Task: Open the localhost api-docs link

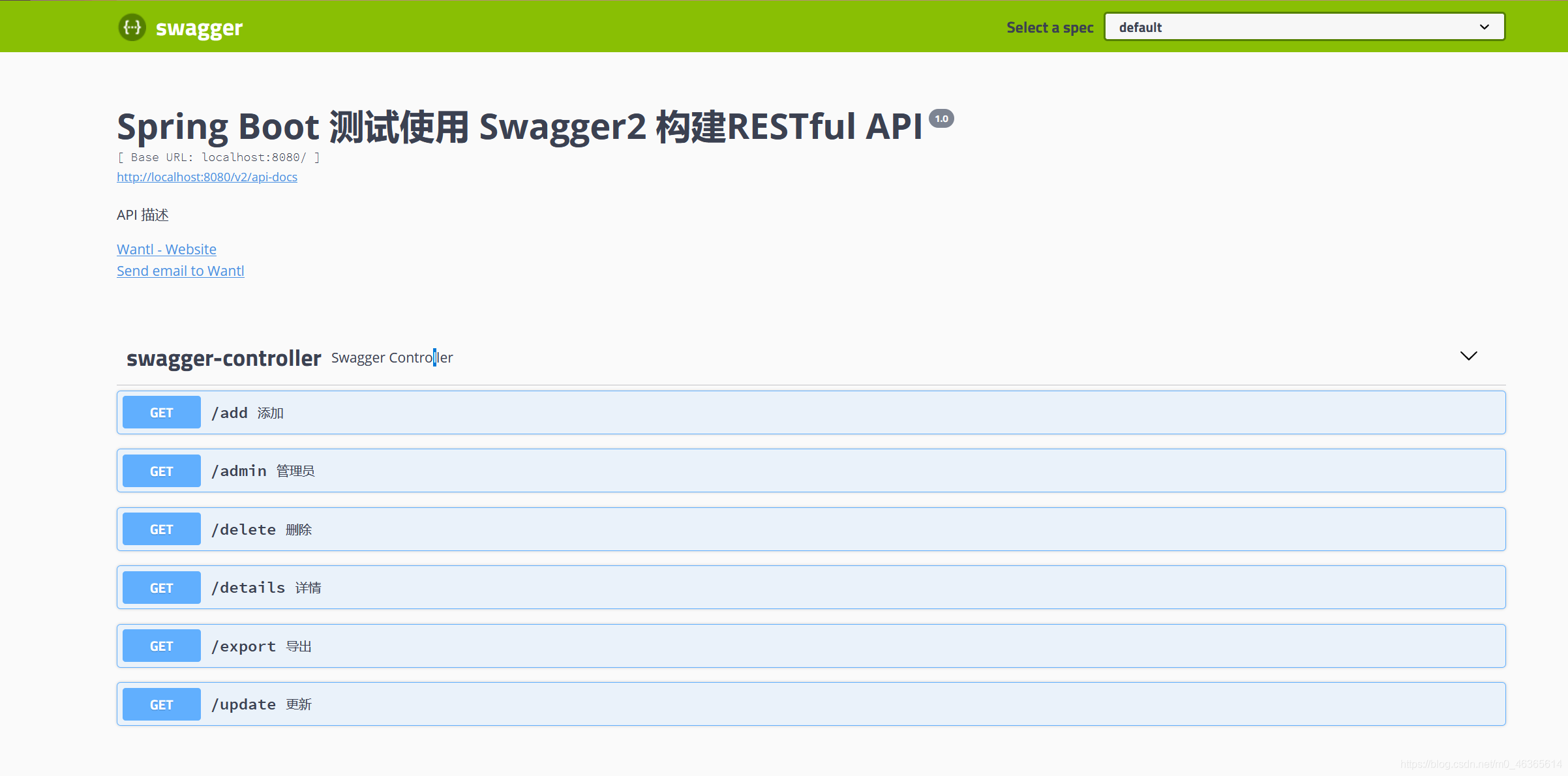Action: (207, 177)
